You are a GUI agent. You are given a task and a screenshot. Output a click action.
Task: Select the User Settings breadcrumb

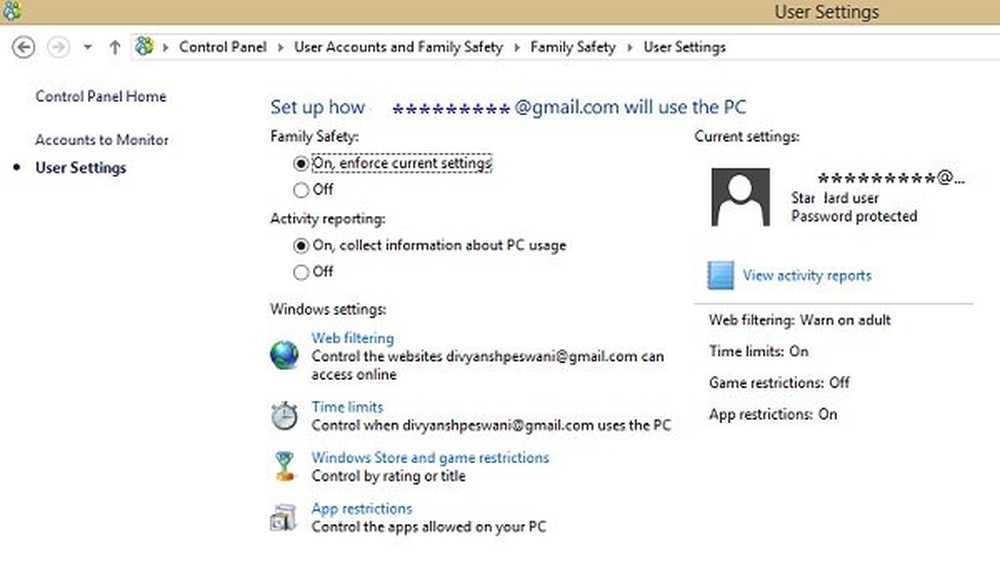684,47
